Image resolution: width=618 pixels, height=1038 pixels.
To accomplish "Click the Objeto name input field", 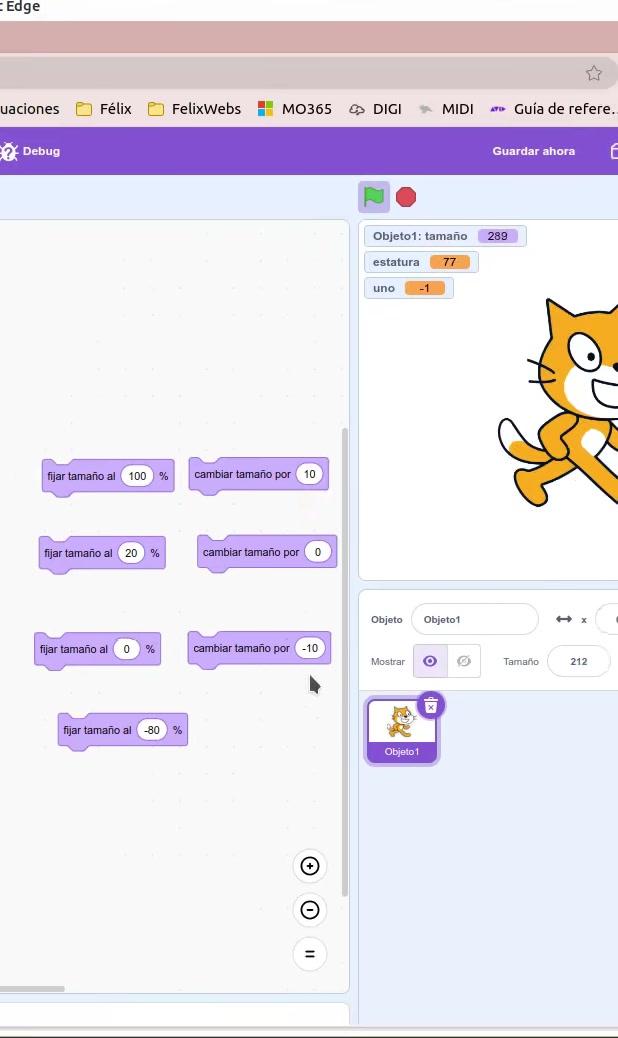I will coord(474,620).
